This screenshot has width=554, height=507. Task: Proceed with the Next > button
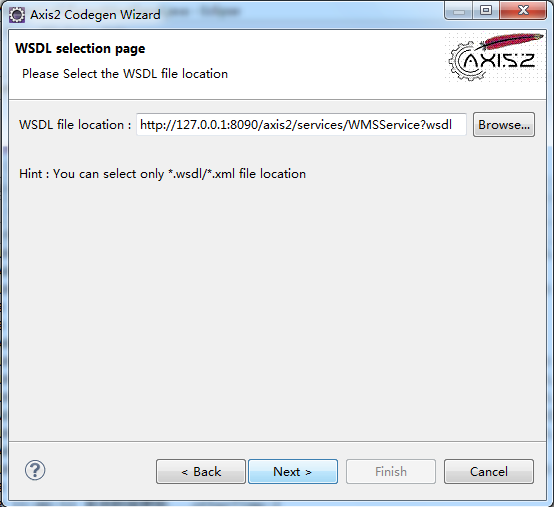point(293,472)
